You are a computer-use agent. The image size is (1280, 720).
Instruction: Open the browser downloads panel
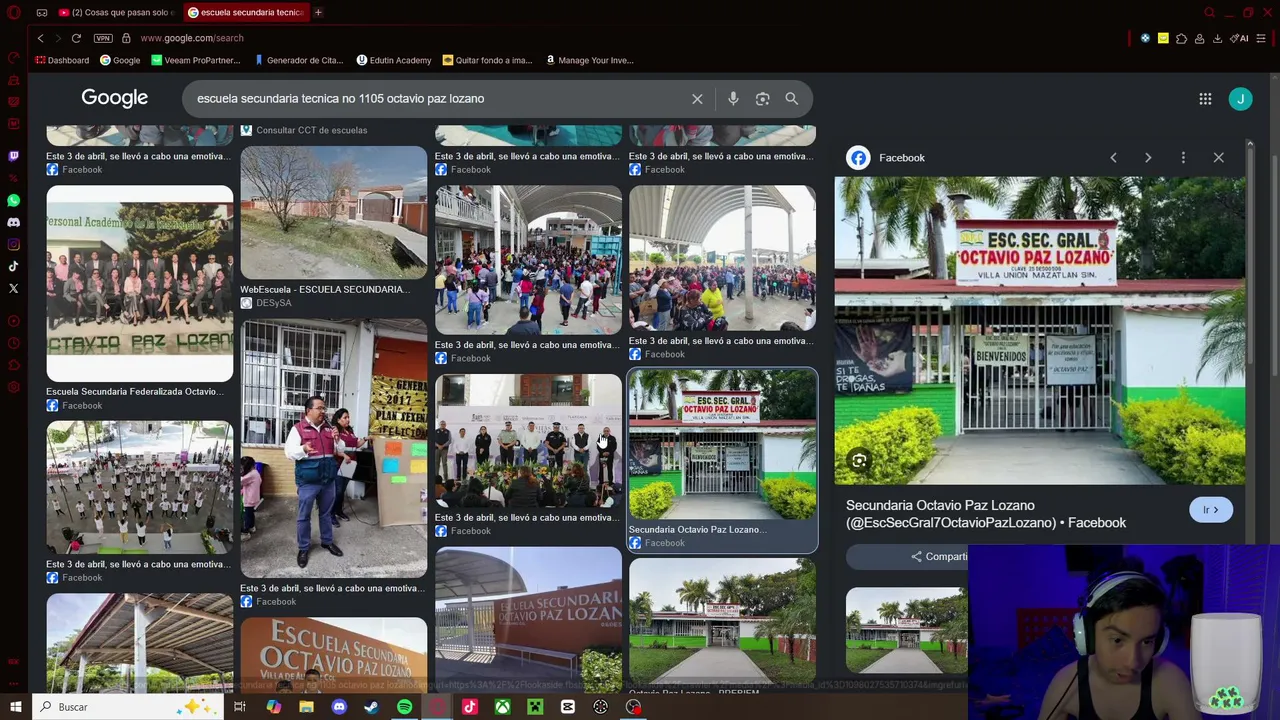[1217, 39]
